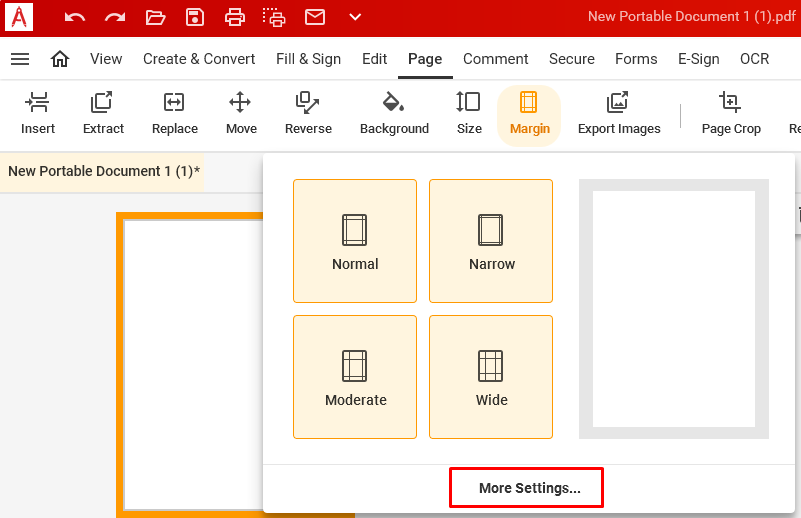The width and height of the screenshot is (801, 518).
Task: Switch to the Fill & Sign tab
Action: [309, 59]
